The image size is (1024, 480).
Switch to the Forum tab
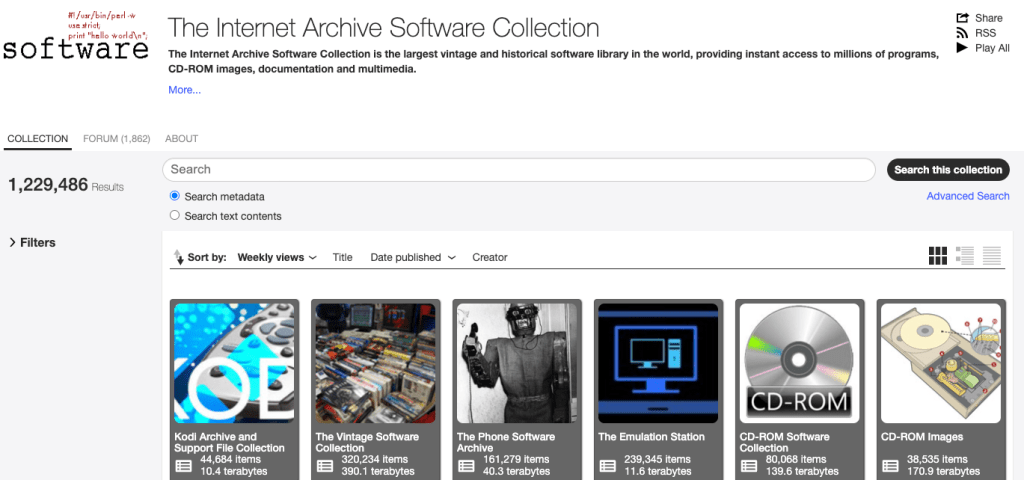(116, 139)
